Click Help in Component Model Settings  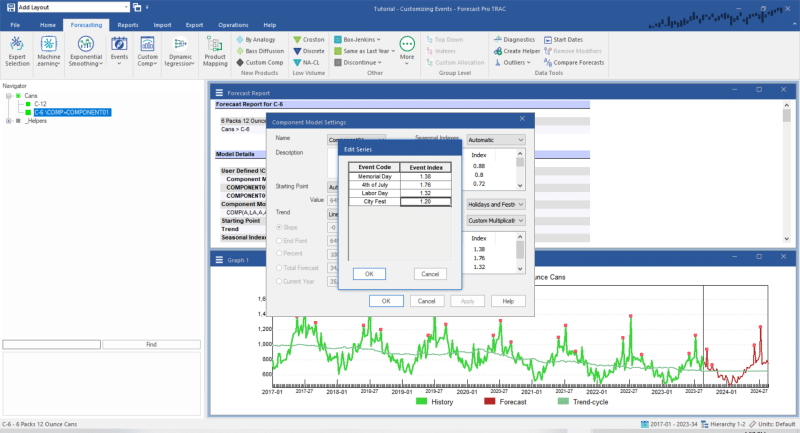click(508, 301)
